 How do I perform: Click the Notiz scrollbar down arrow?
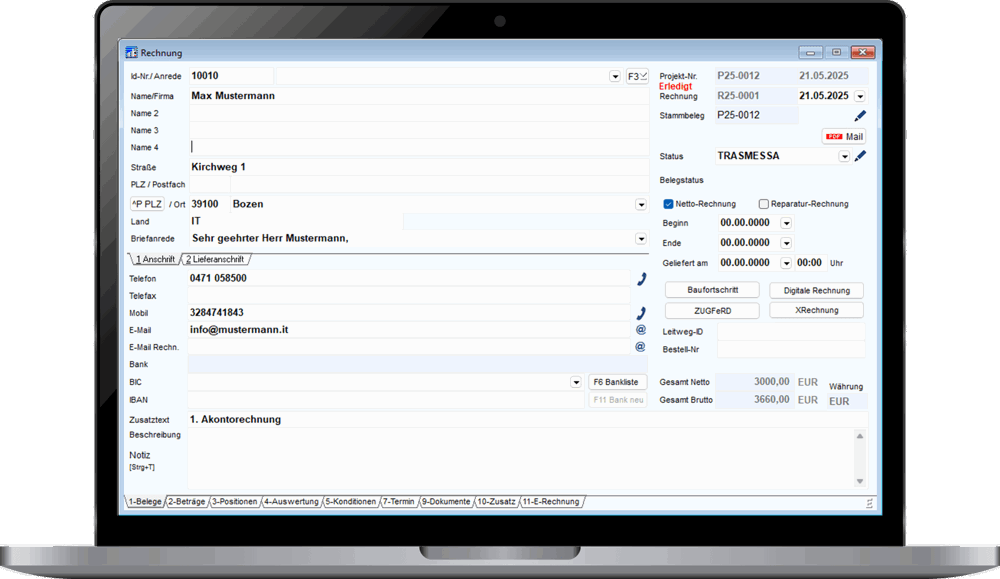tap(860, 481)
